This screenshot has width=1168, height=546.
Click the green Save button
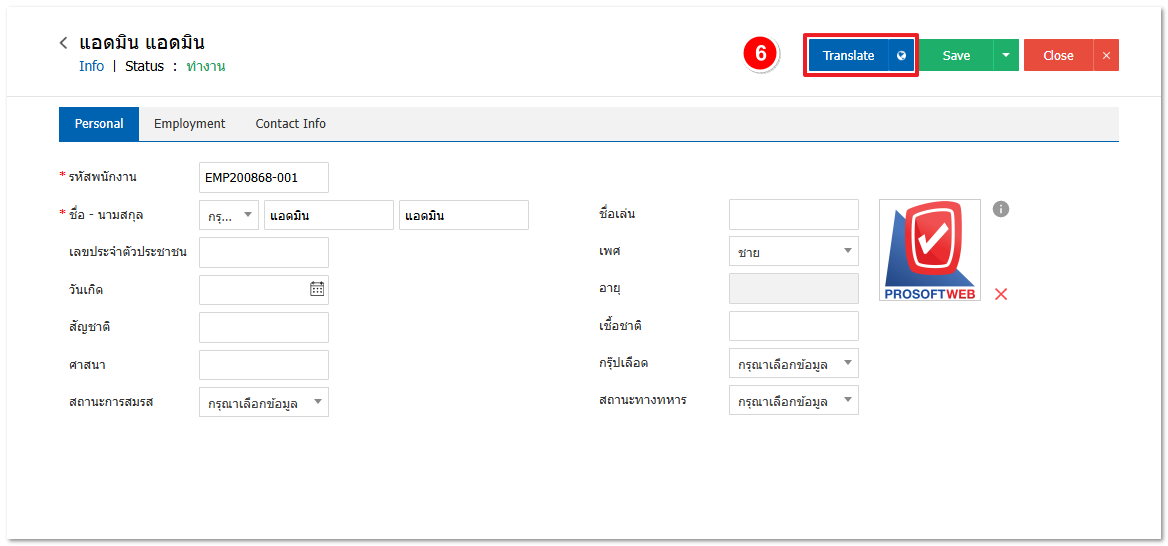pyautogui.click(x=955, y=56)
